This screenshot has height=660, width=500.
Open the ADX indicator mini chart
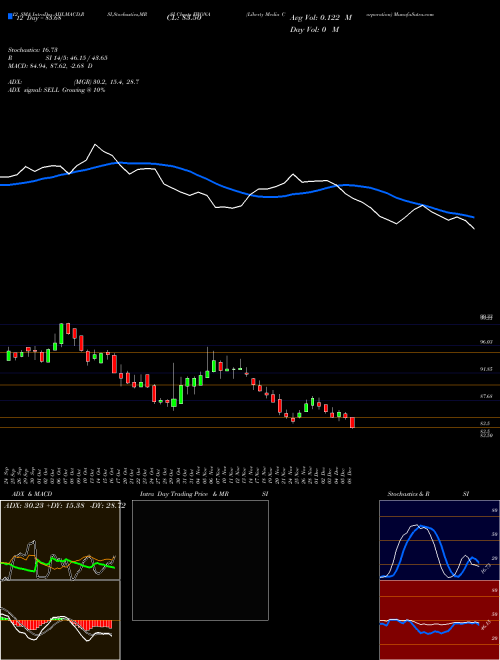60,540
